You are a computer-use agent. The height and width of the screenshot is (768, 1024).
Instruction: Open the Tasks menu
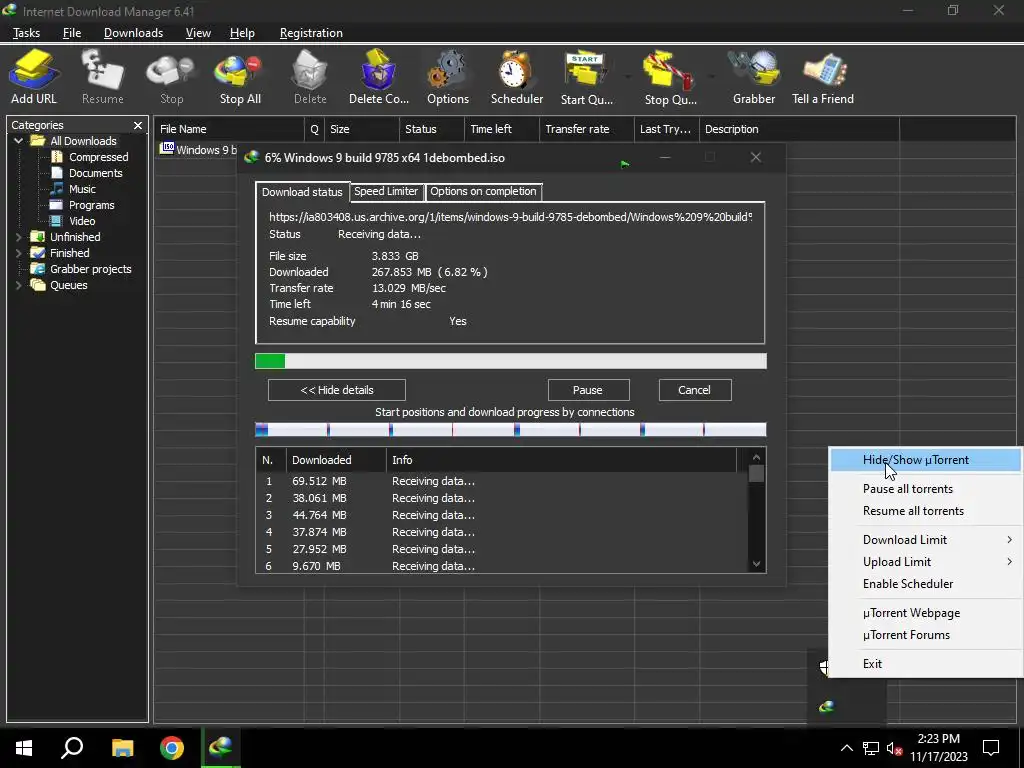coord(26,33)
